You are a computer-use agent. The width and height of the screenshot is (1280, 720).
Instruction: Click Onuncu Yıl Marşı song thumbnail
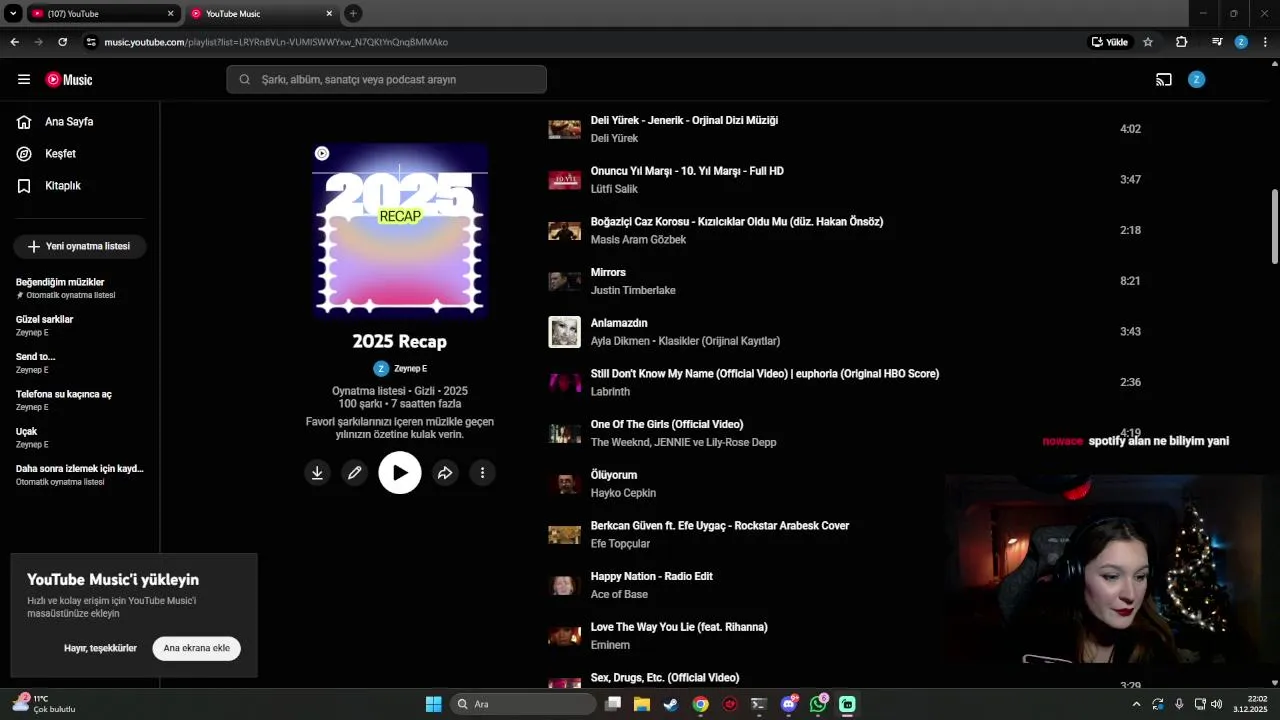pos(564,180)
